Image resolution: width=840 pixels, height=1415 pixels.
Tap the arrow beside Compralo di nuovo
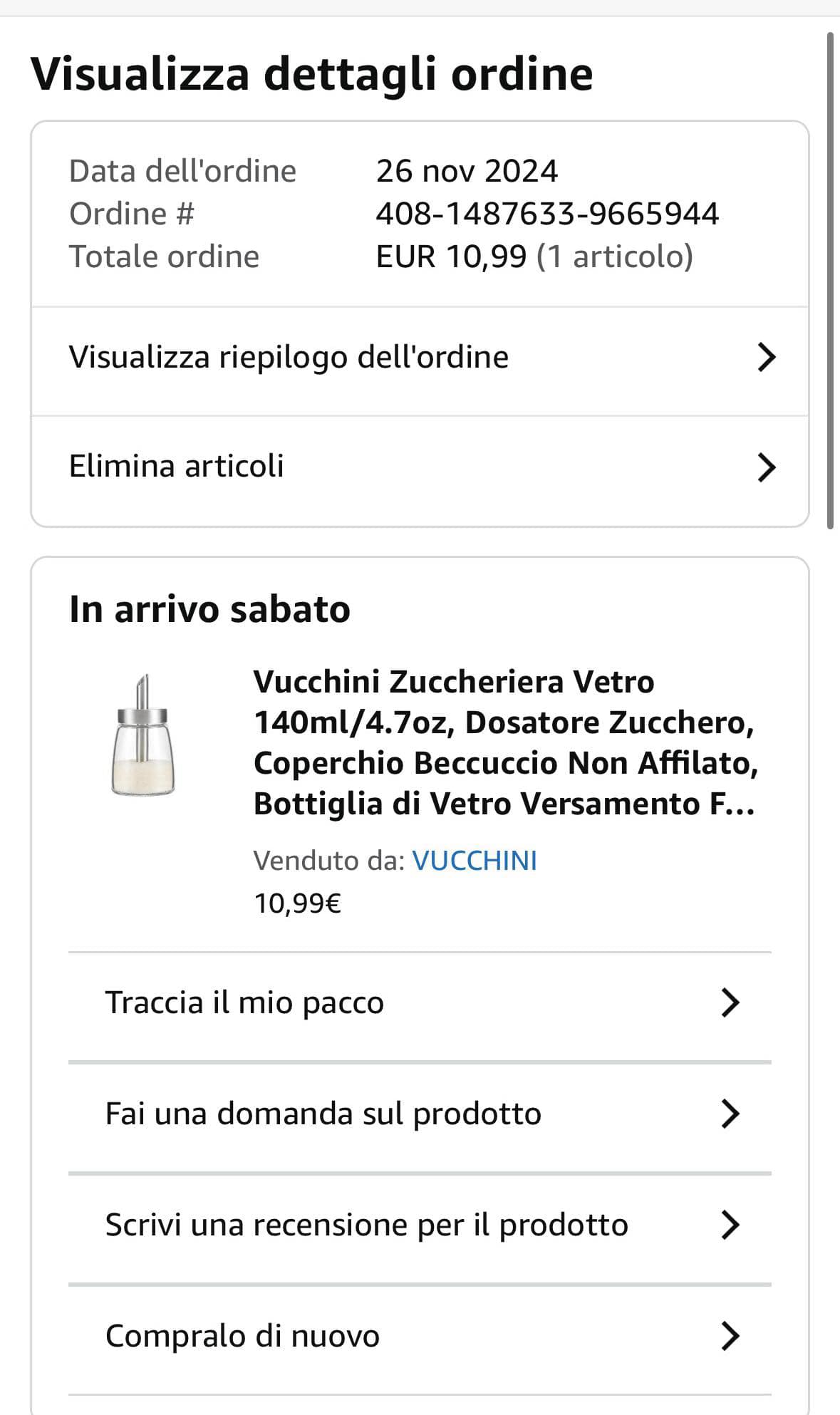(x=730, y=1336)
